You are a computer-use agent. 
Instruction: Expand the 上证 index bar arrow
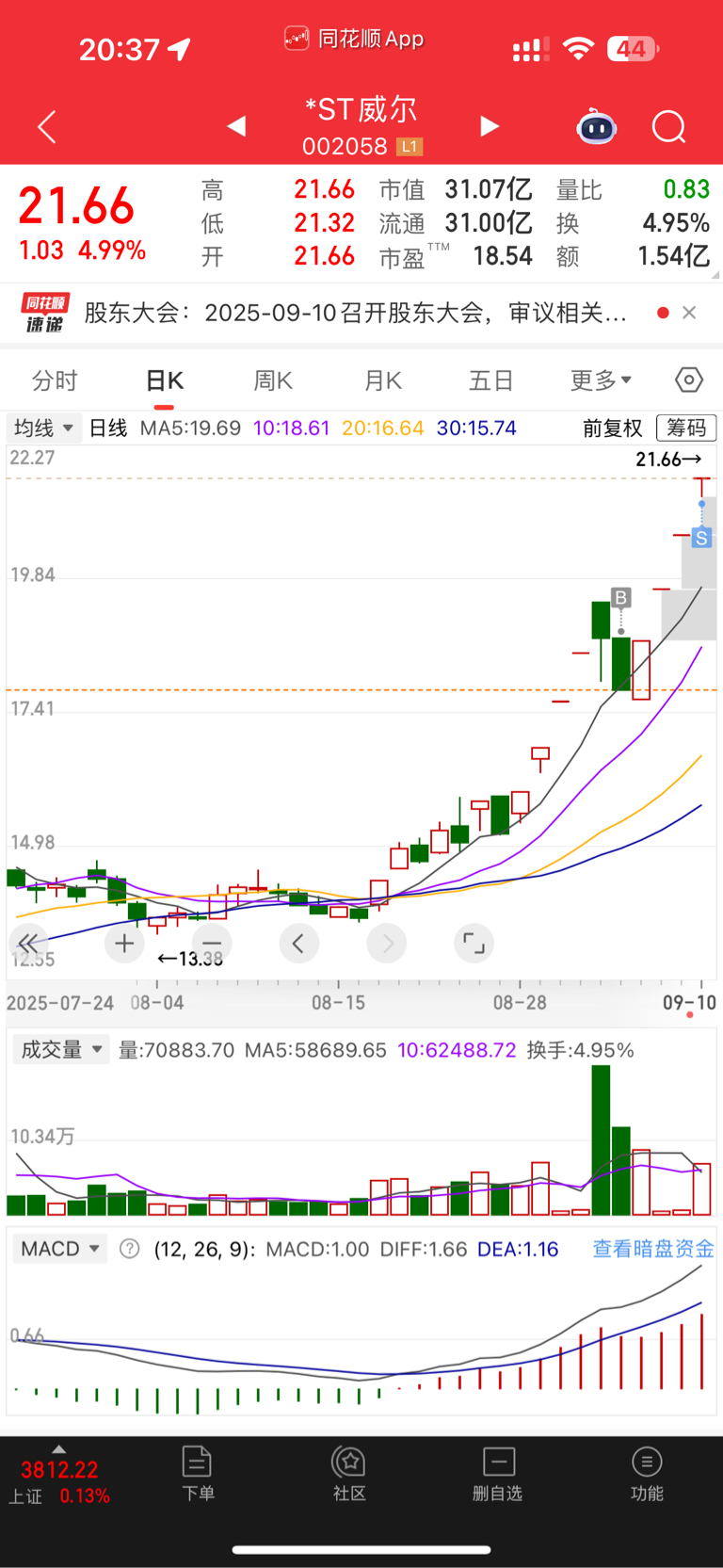coord(58,1449)
